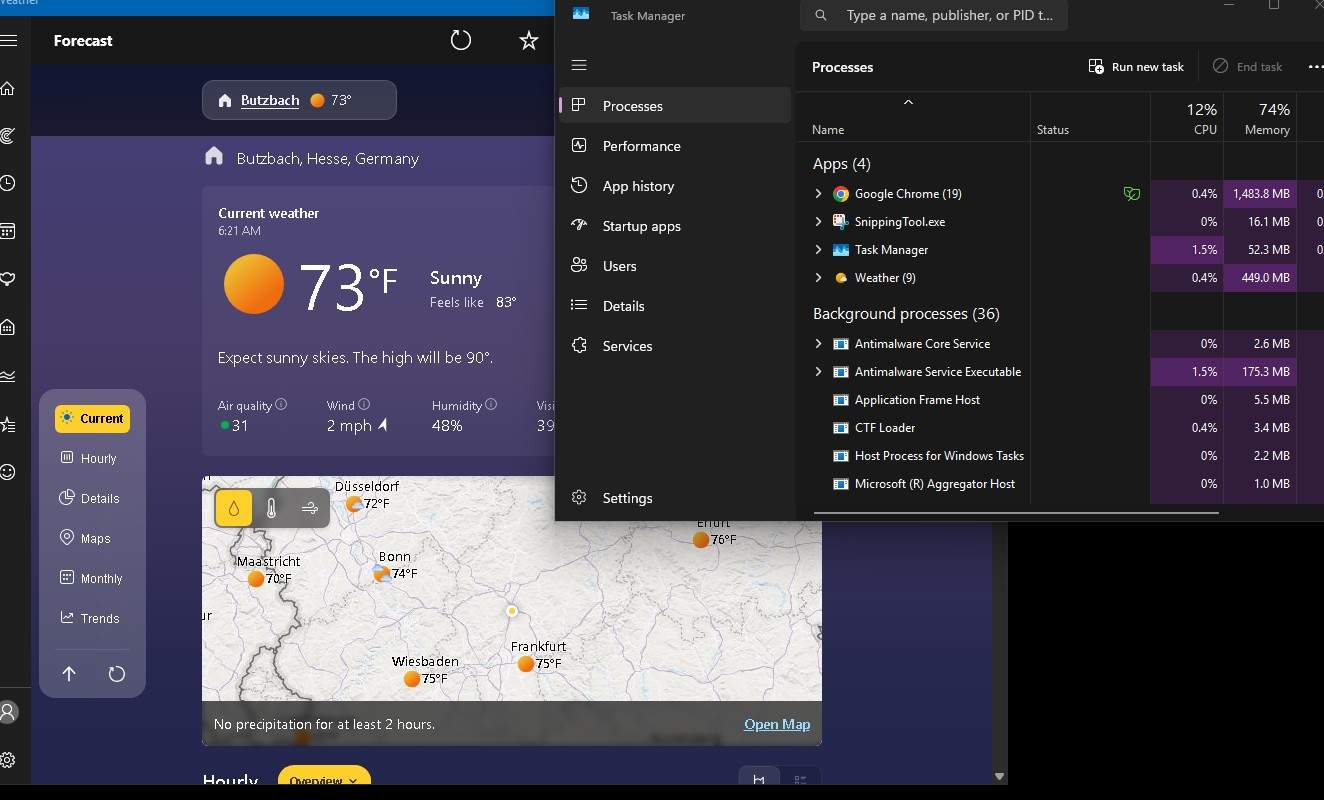Select Current in Weather floating panel
Screen dimensions: 1324x800
92,419
